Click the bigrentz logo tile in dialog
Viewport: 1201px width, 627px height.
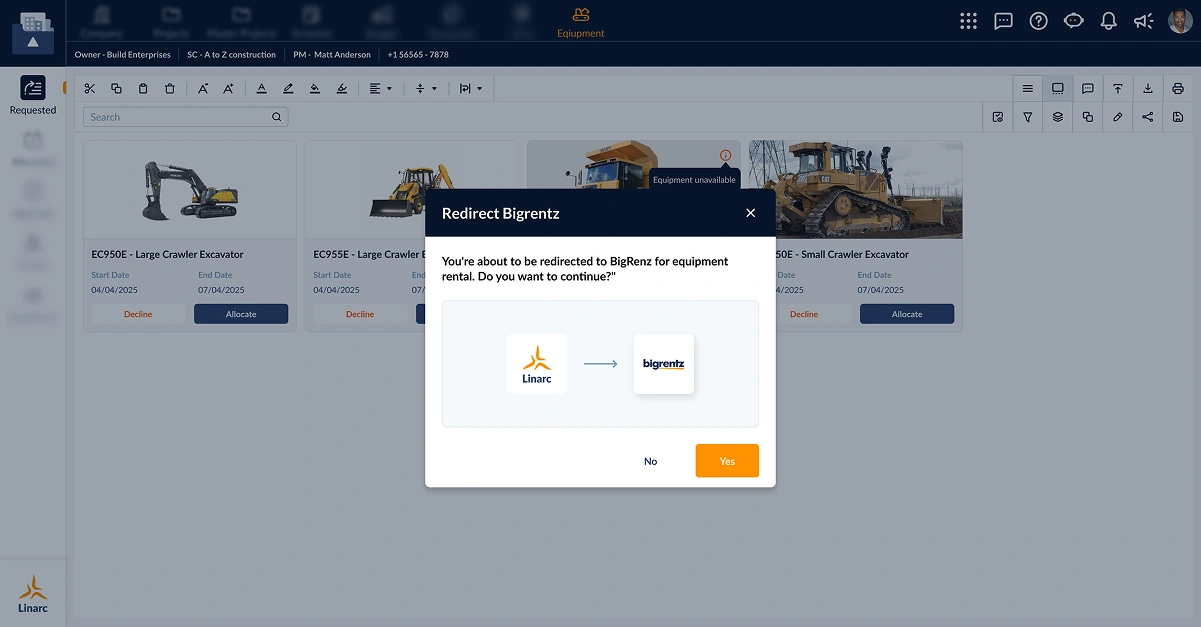[x=664, y=364]
